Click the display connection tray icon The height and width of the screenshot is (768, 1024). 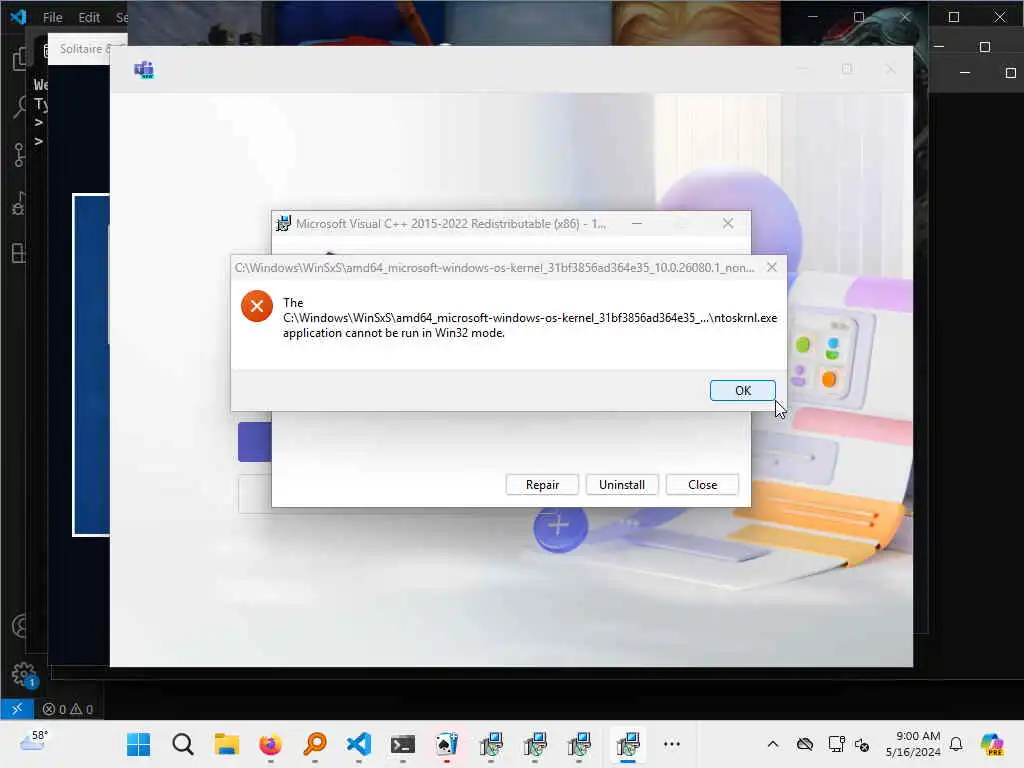836,744
